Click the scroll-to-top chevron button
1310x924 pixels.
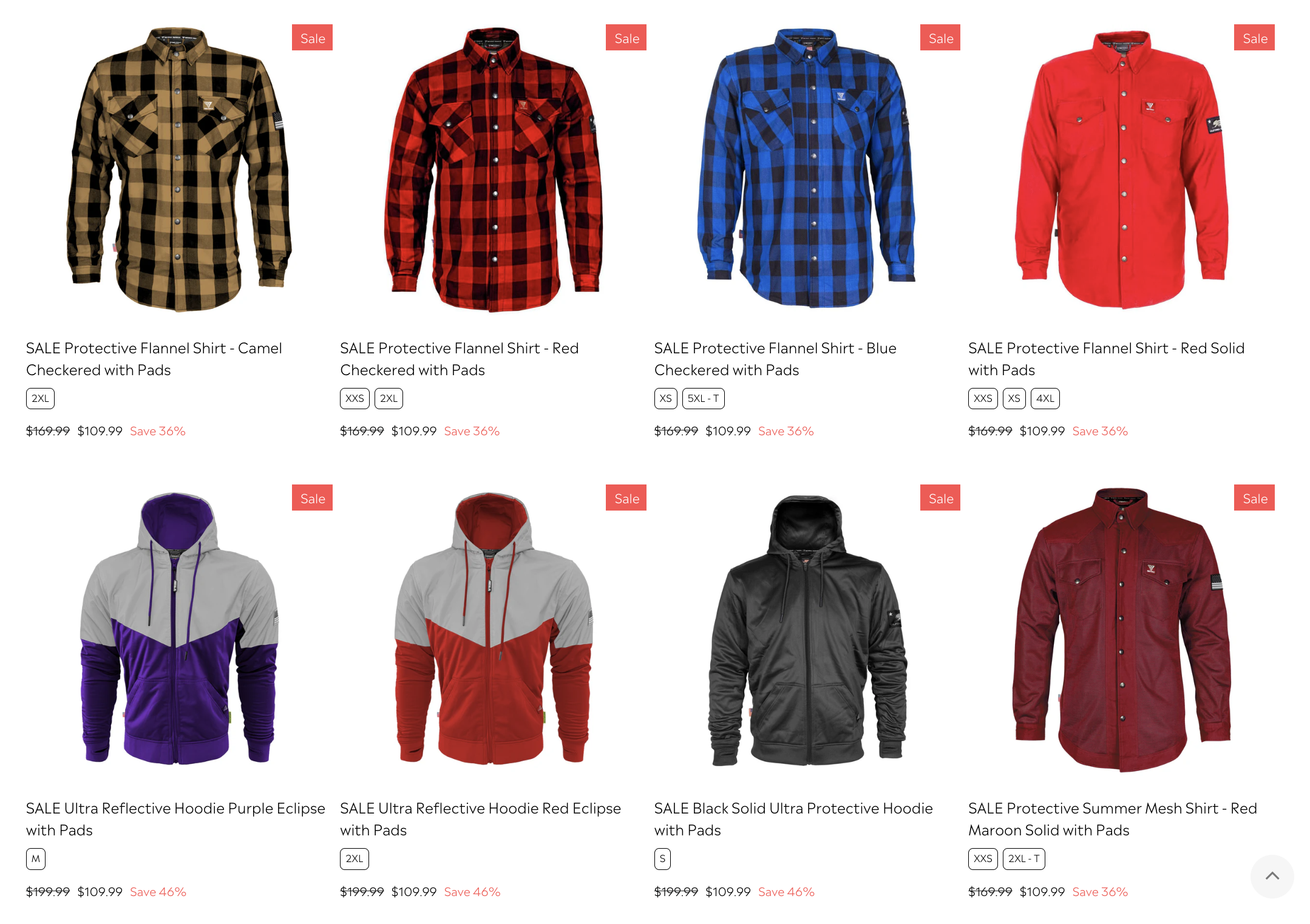coord(1272,875)
